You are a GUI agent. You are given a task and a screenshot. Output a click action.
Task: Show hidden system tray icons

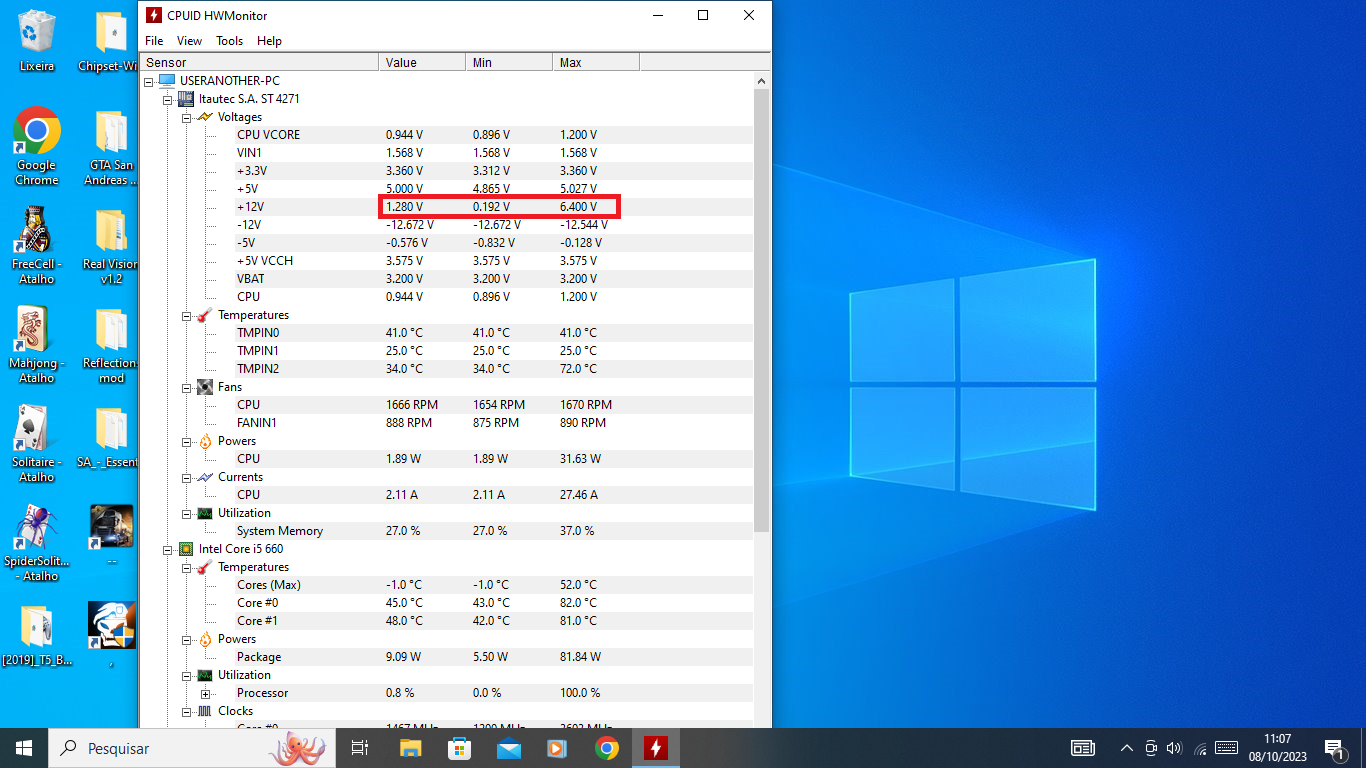pyautogui.click(x=1126, y=748)
